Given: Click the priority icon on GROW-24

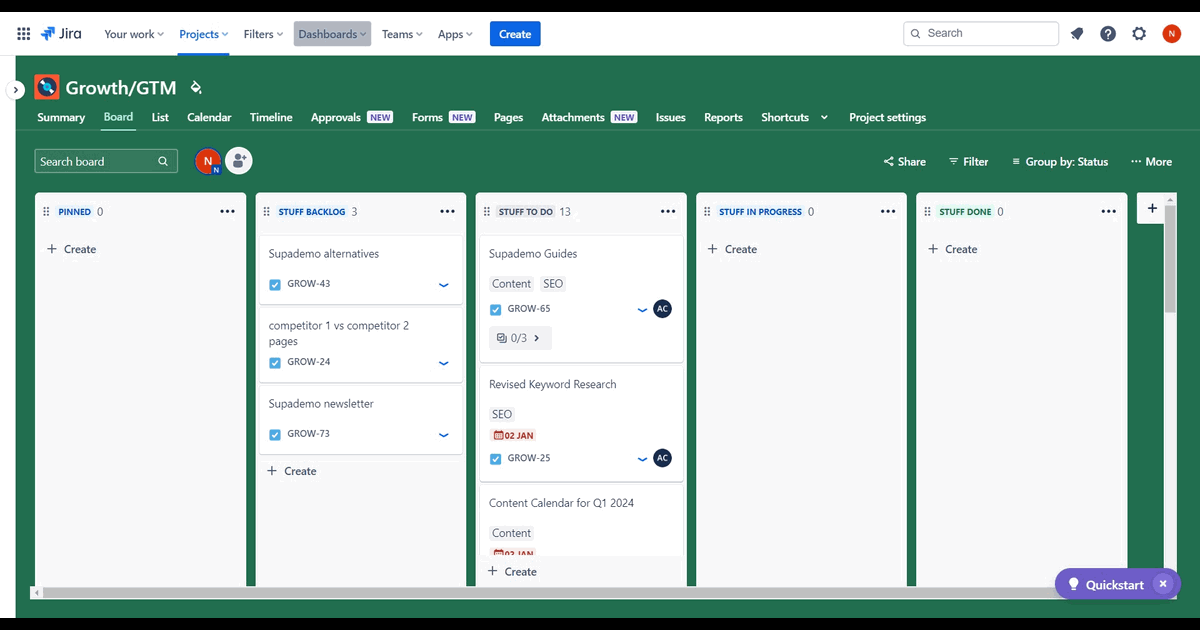Looking at the screenshot, I should click(x=444, y=363).
